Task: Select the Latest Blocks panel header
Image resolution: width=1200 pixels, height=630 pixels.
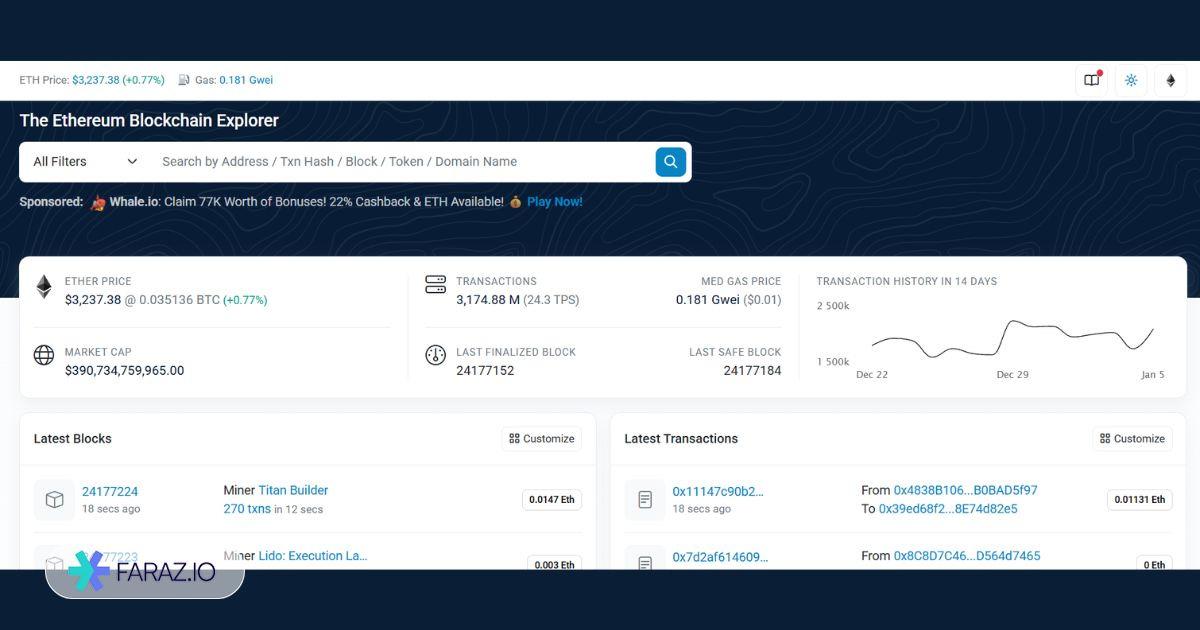Action: [72, 438]
